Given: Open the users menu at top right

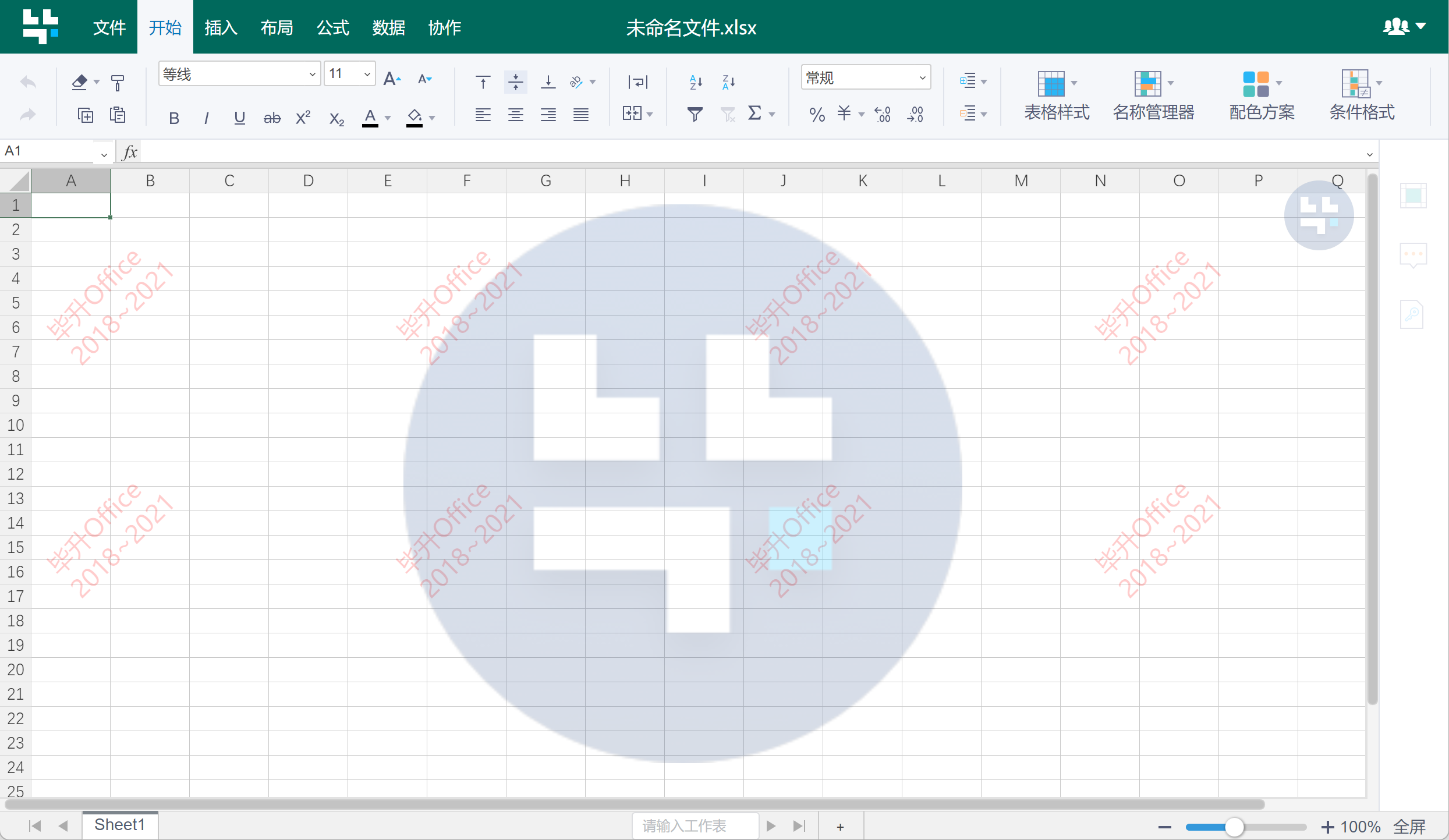Looking at the screenshot, I should click(x=1404, y=26).
